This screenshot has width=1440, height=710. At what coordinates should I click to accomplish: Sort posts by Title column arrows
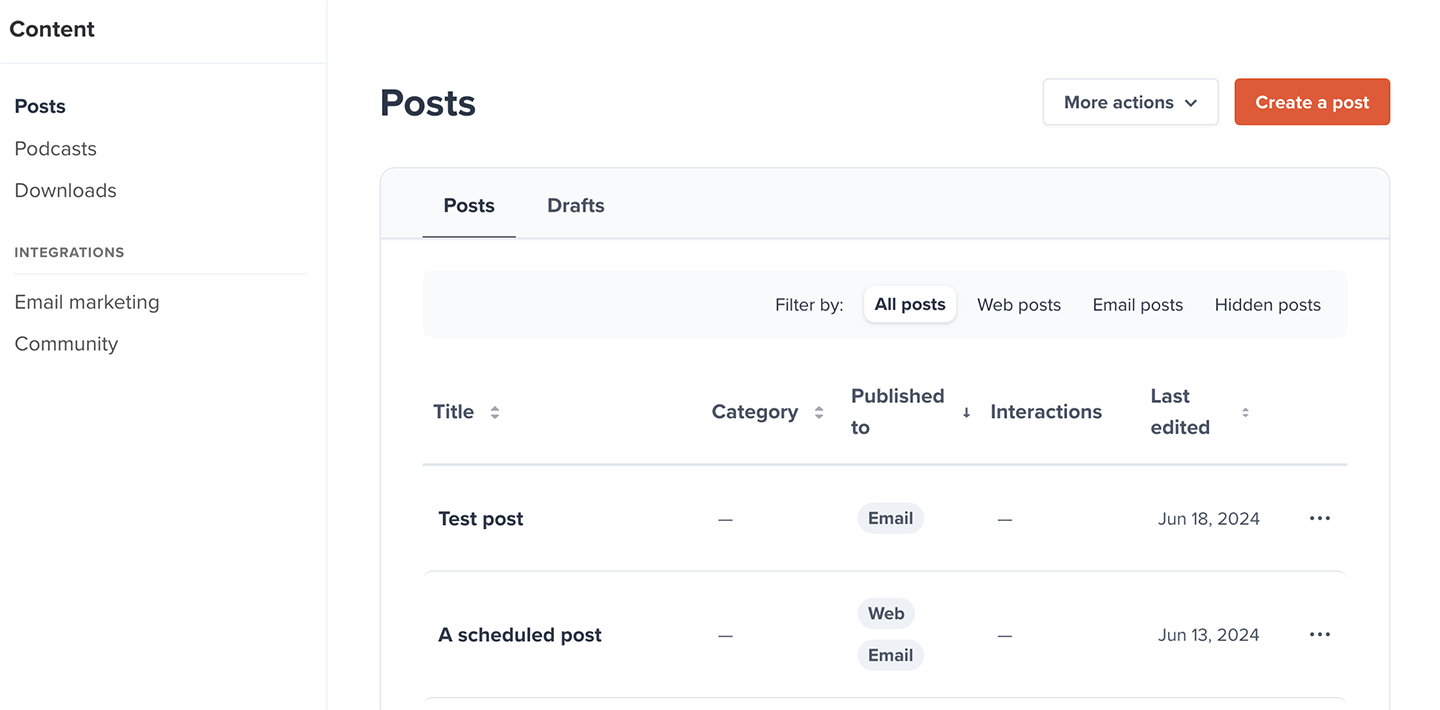point(495,412)
